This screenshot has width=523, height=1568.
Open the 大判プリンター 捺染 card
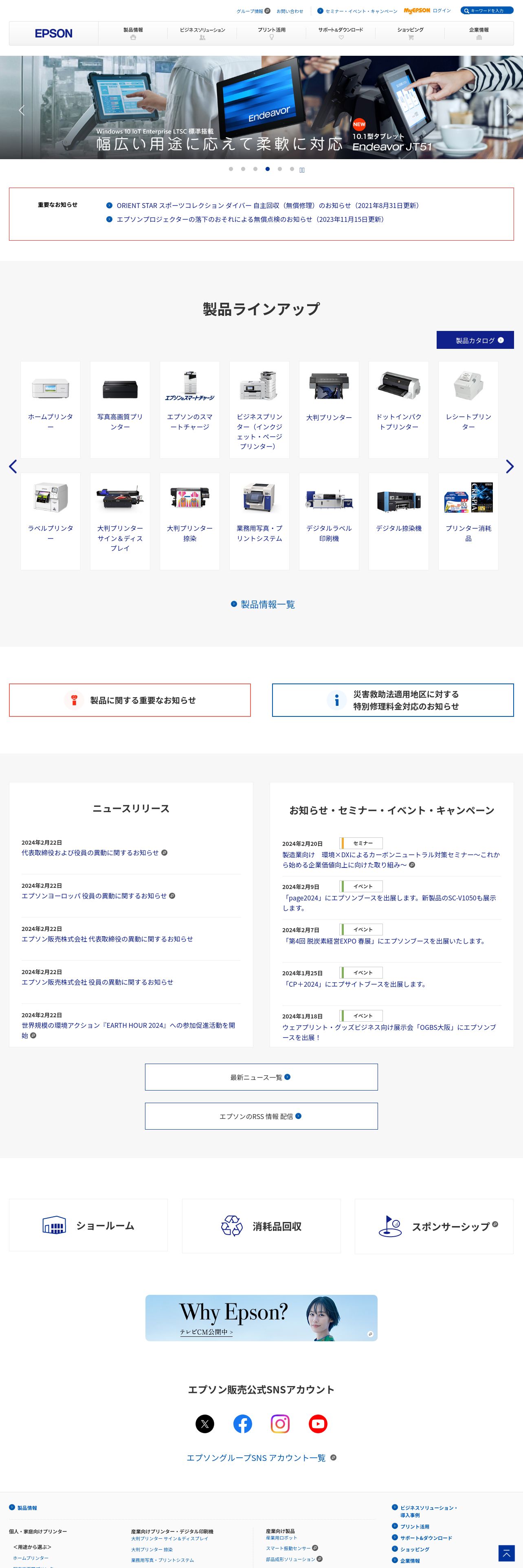(x=189, y=521)
